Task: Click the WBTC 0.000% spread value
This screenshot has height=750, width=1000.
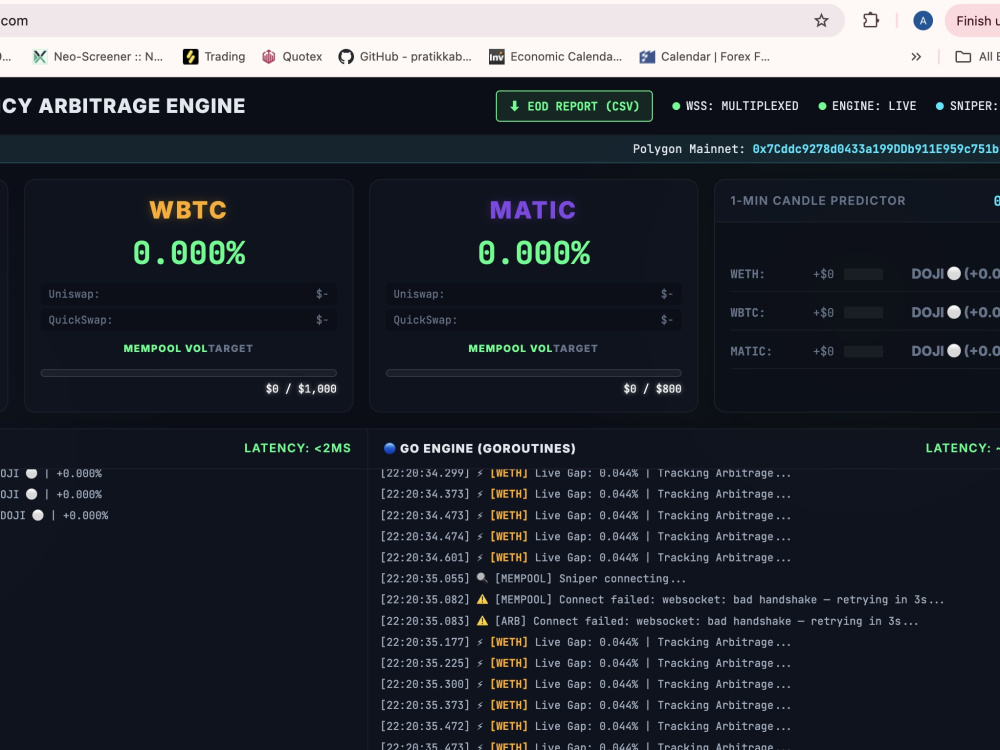Action: point(189,253)
